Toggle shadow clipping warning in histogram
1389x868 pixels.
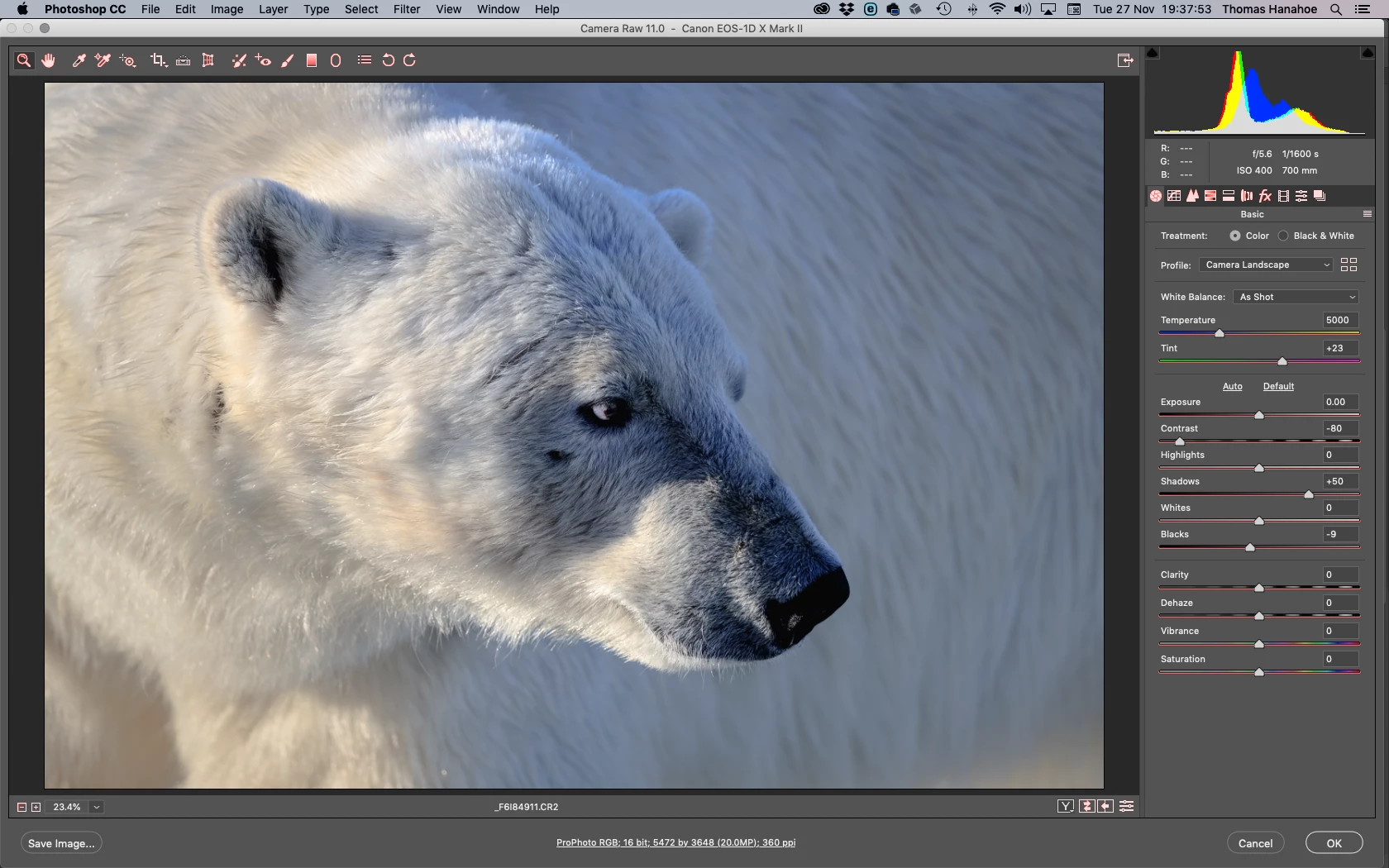point(1153,53)
